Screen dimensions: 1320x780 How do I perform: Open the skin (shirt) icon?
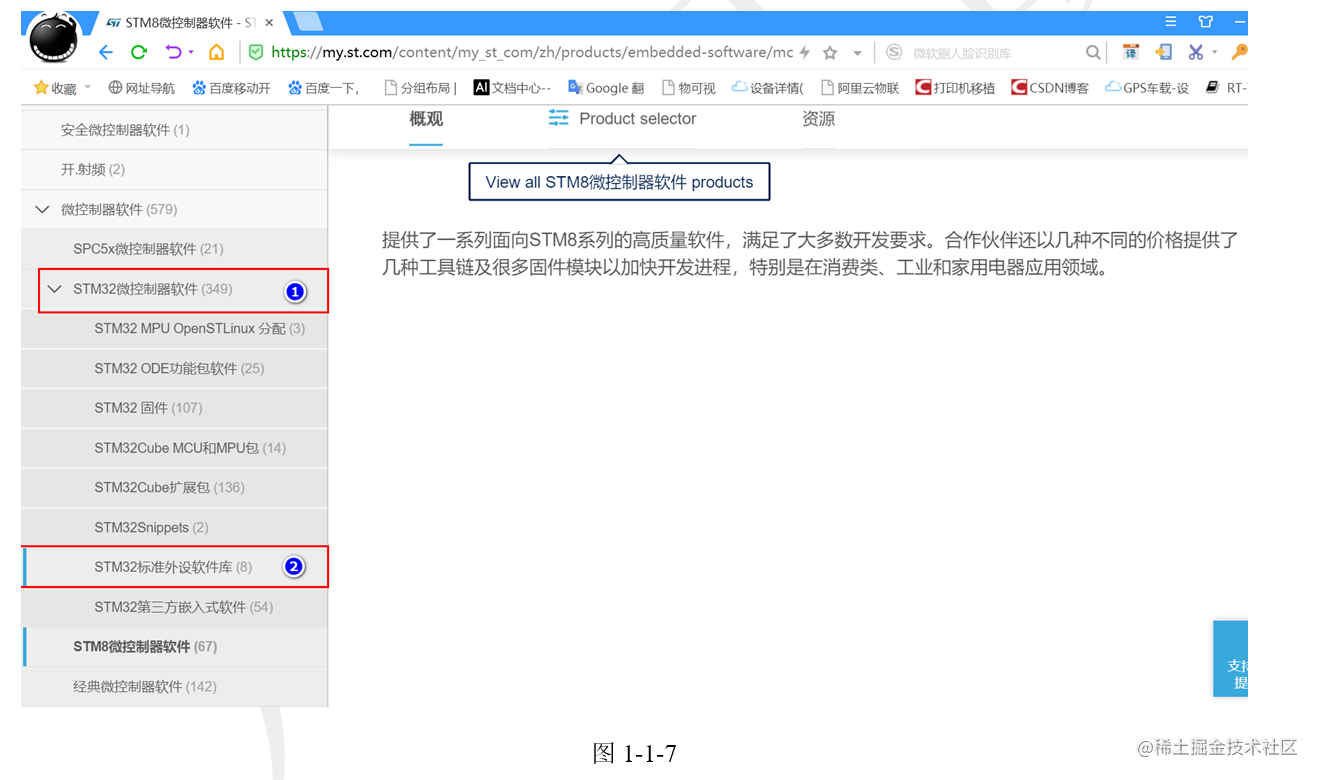tap(1206, 21)
